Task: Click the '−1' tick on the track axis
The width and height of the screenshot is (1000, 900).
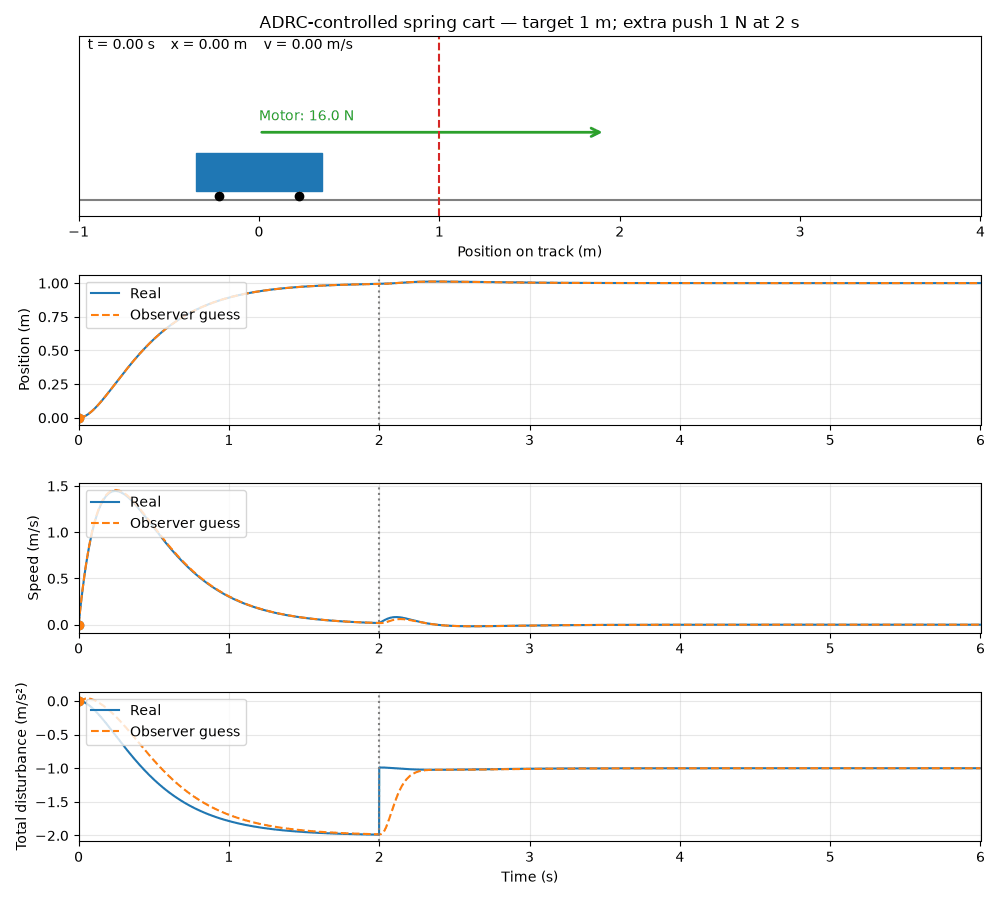Action: (78, 232)
